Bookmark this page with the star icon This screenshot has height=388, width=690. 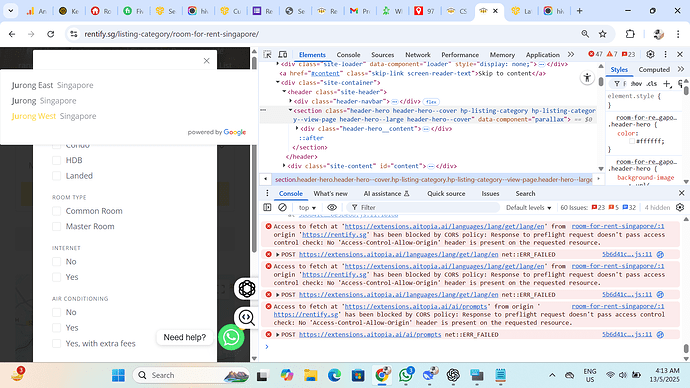(x=602, y=34)
